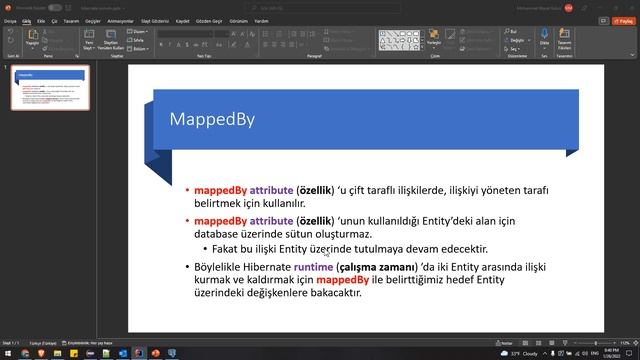Click the comments icon near Paylaş

[603, 21]
